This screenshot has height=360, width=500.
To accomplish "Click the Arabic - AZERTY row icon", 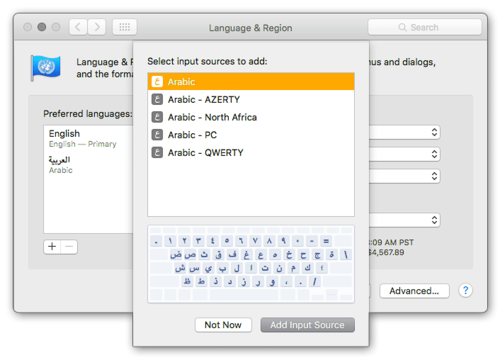I will 157,99.
